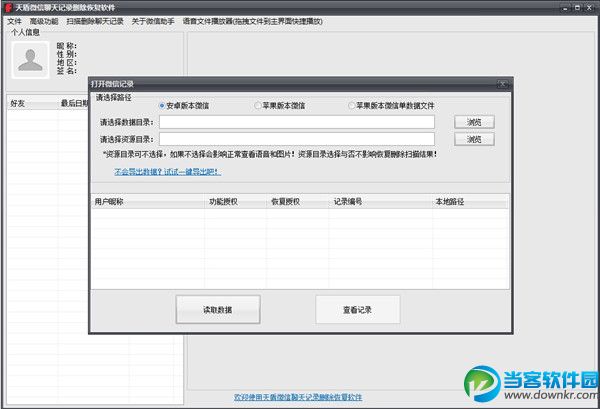Open the 高级功能 menu
The width and height of the screenshot is (600, 409).
click(x=44, y=21)
